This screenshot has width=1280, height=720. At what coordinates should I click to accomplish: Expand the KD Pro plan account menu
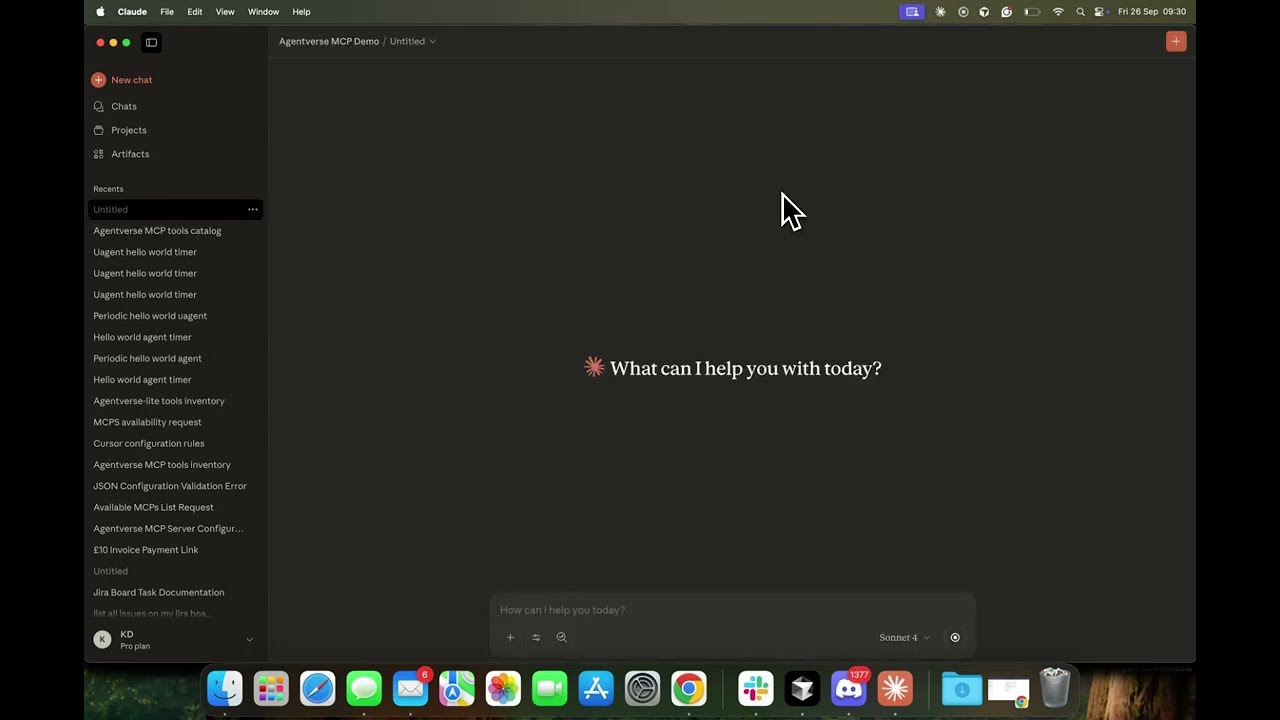[174, 640]
